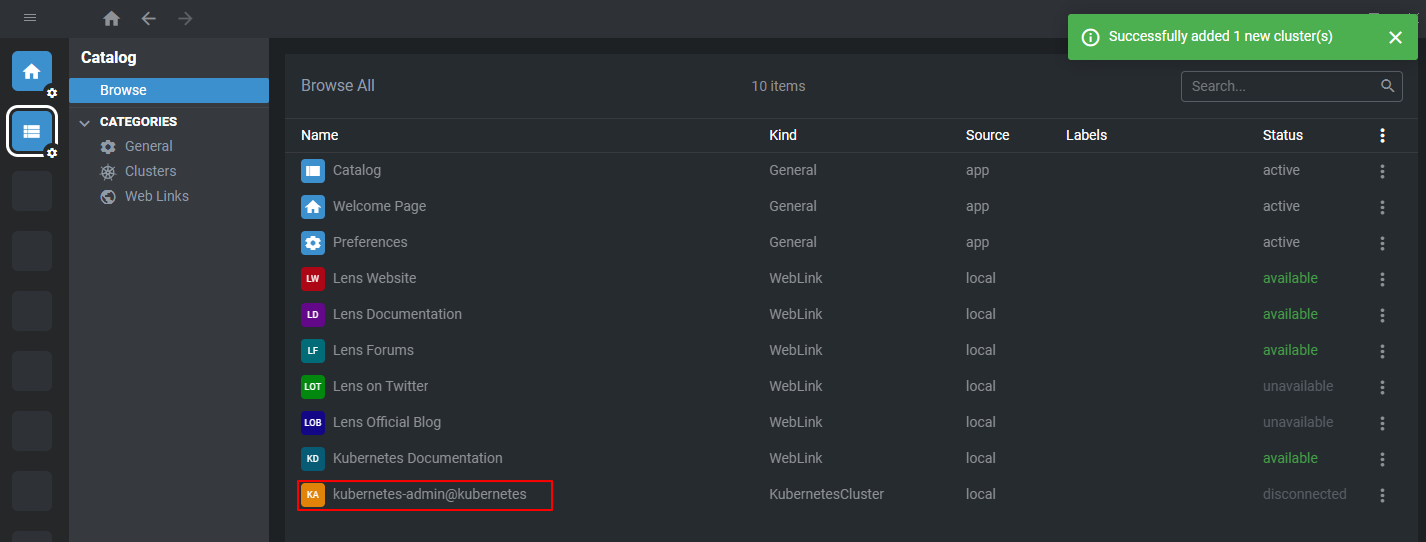
Task: Click the Labels column header
Action: [x=1087, y=135]
